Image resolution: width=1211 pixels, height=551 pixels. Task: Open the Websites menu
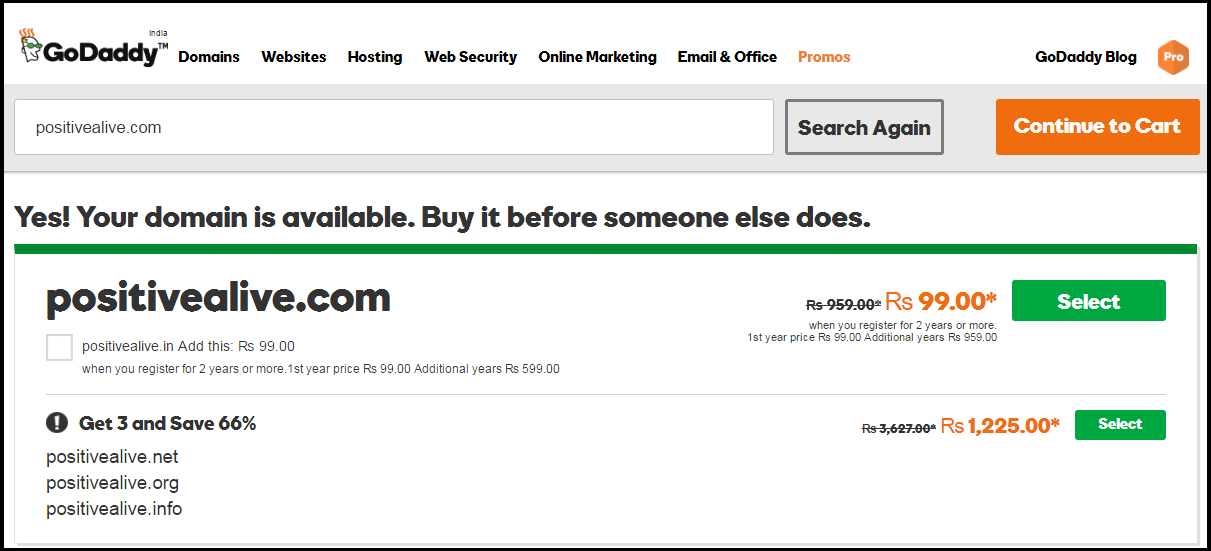(x=294, y=57)
